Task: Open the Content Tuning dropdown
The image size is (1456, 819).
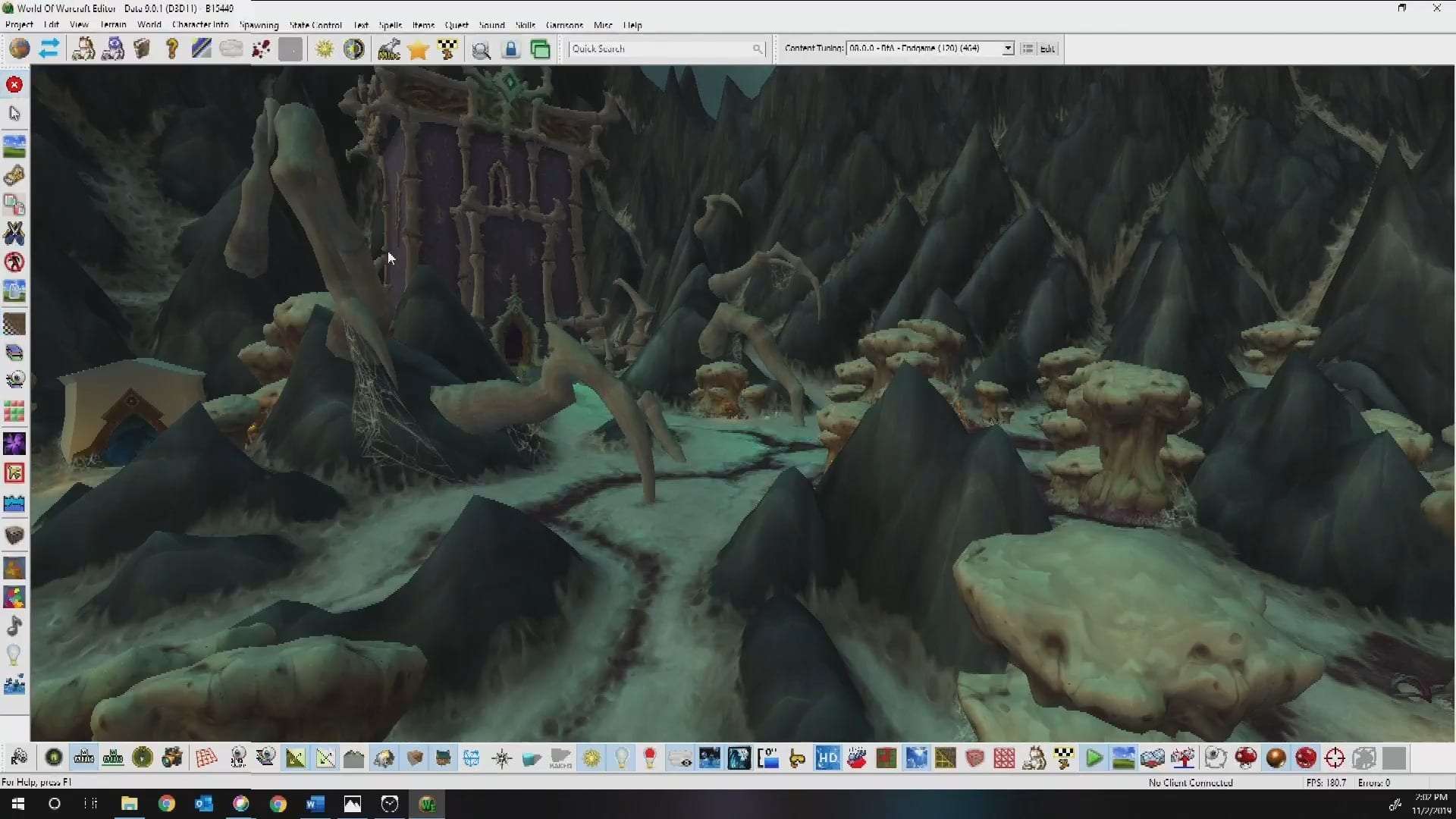Action: 1008,49
